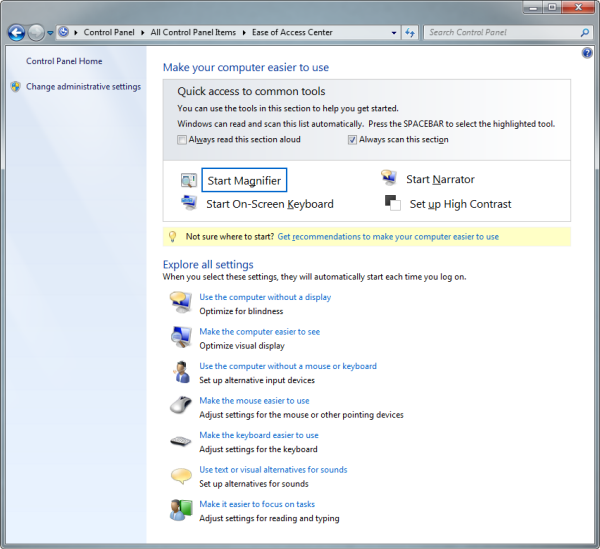This screenshot has width=600, height=549.
Task: Click 'Adjust settings for reading and typing' text
Action: (269, 518)
